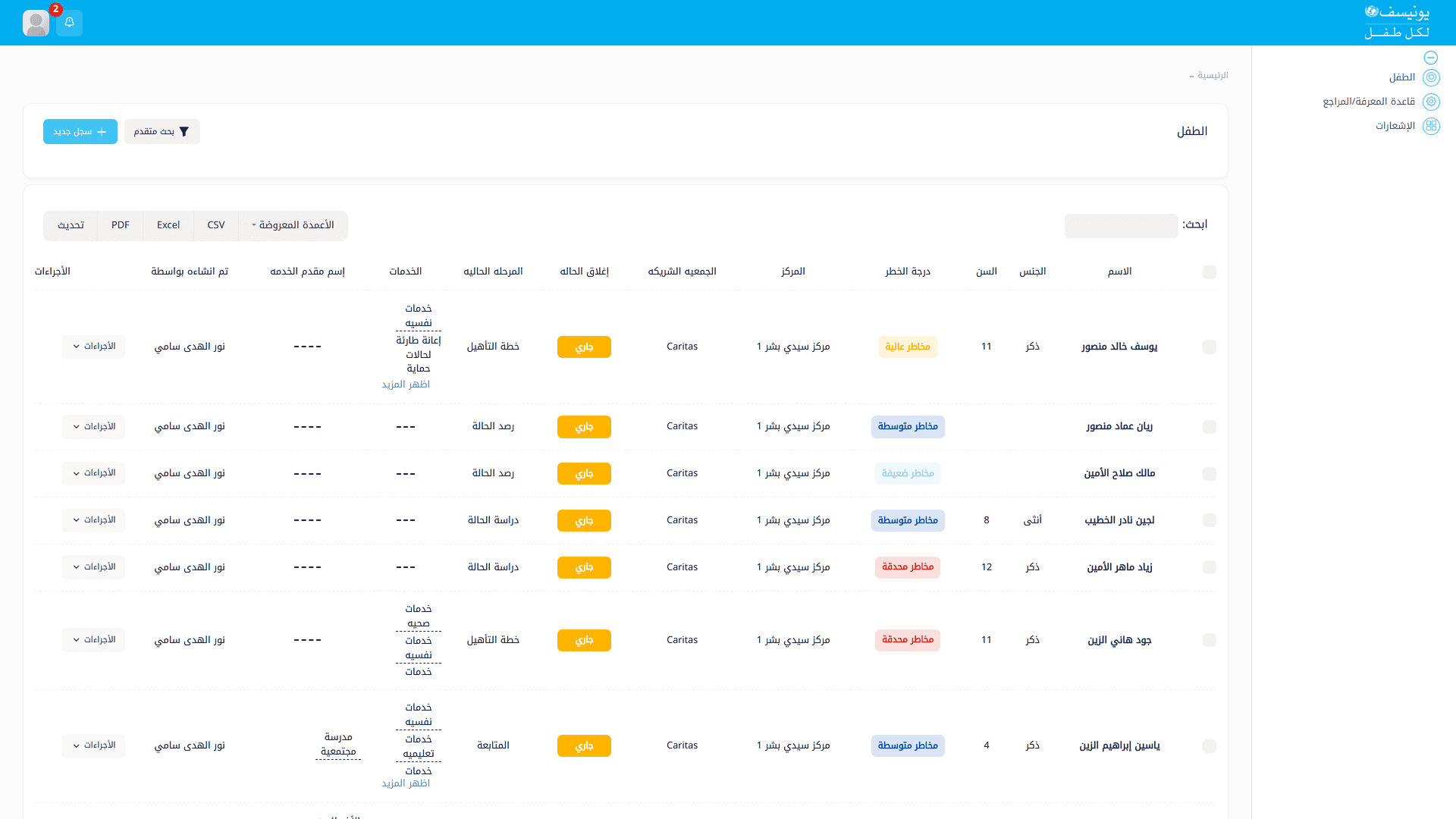Open the الطفل menu item in sidebar

[x=1402, y=77]
